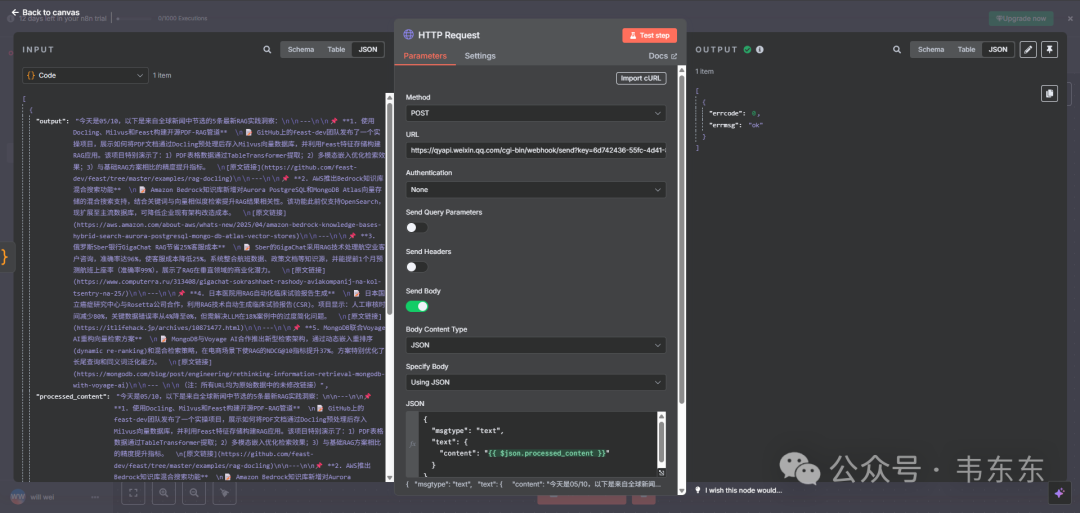The image size is (1080, 513).
Task: Click the zoom in canvas icon
Action: coord(163,492)
